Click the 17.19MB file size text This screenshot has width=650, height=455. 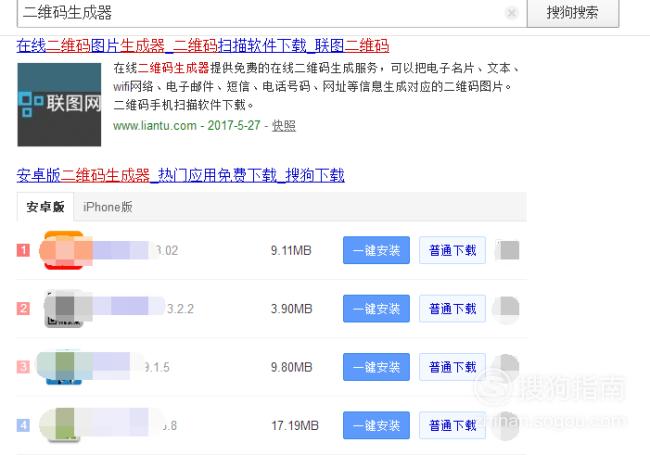(x=295, y=426)
